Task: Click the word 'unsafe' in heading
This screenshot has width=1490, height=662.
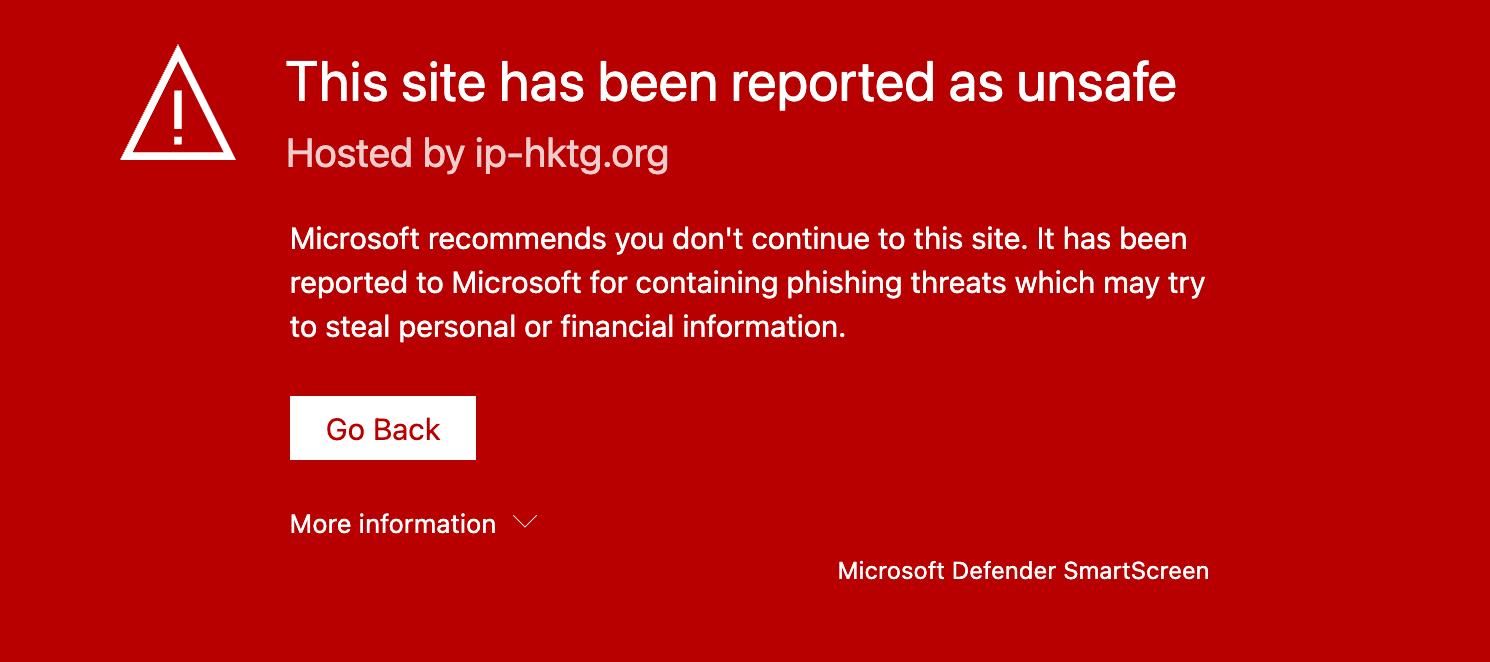Action: (x=1096, y=82)
